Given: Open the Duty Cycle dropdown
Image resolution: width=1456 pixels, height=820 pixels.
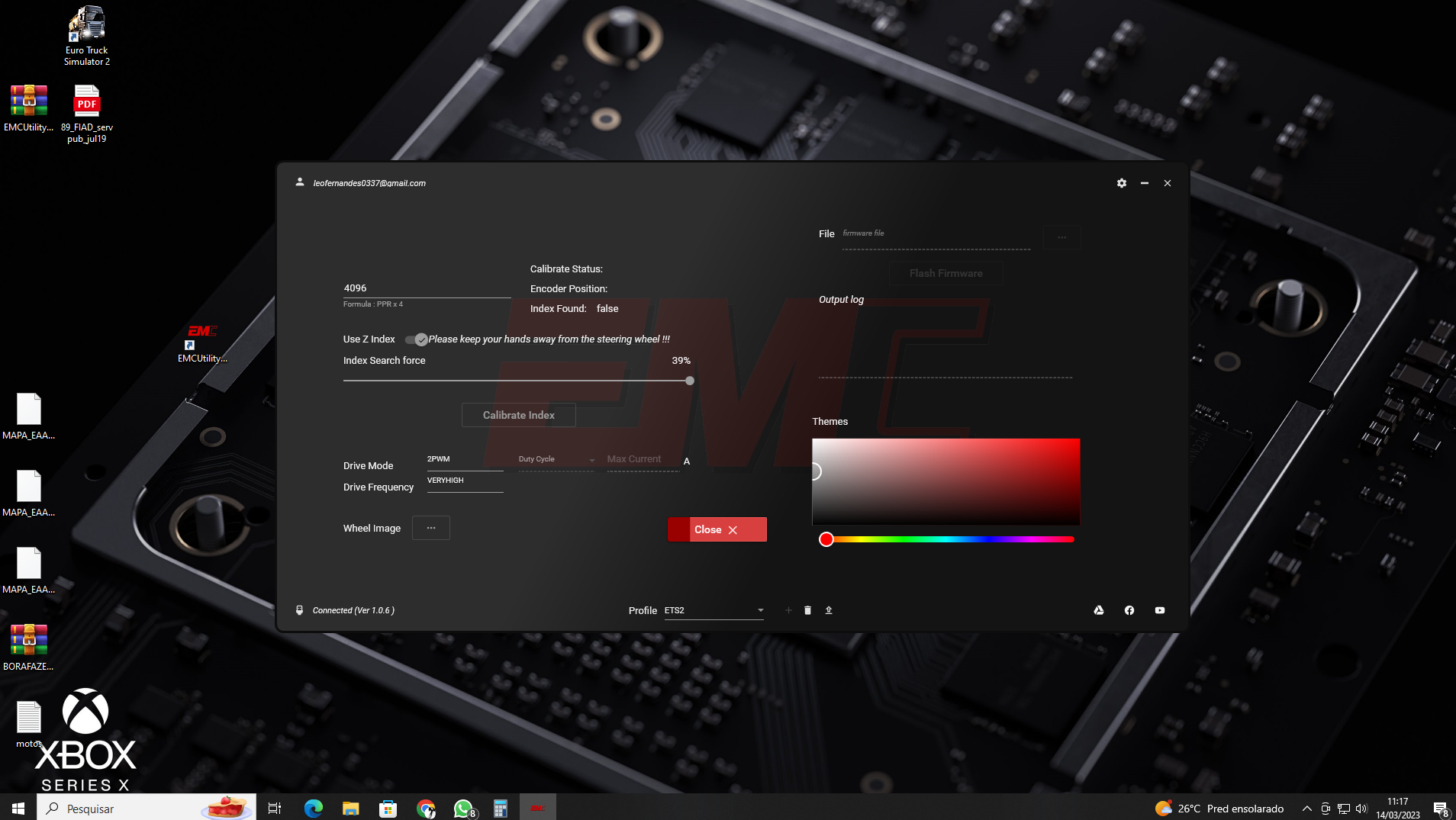Looking at the screenshot, I should [556, 459].
